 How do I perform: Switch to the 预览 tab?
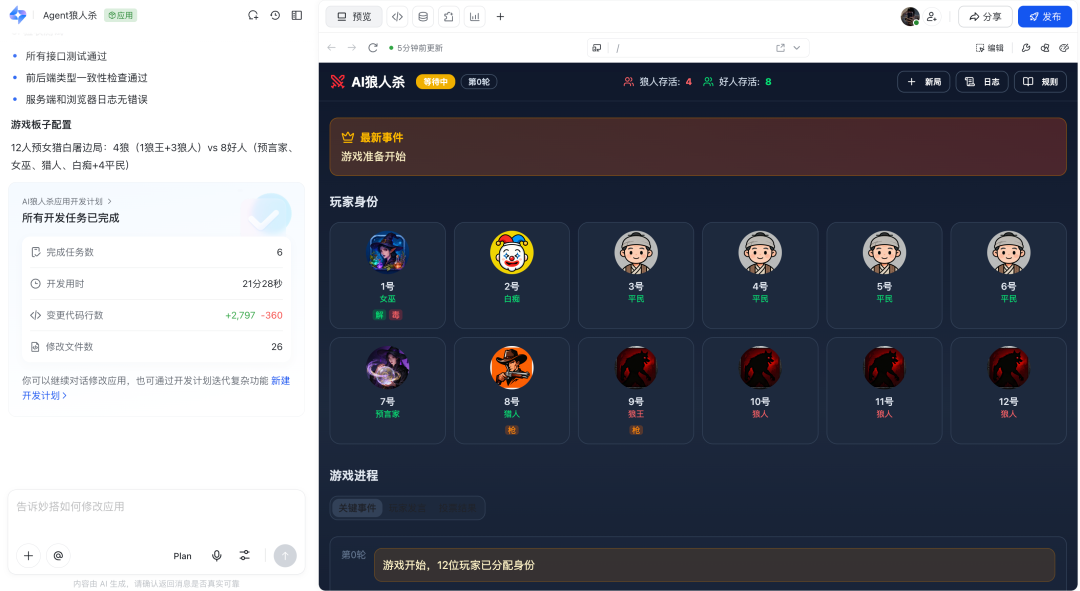[354, 17]
